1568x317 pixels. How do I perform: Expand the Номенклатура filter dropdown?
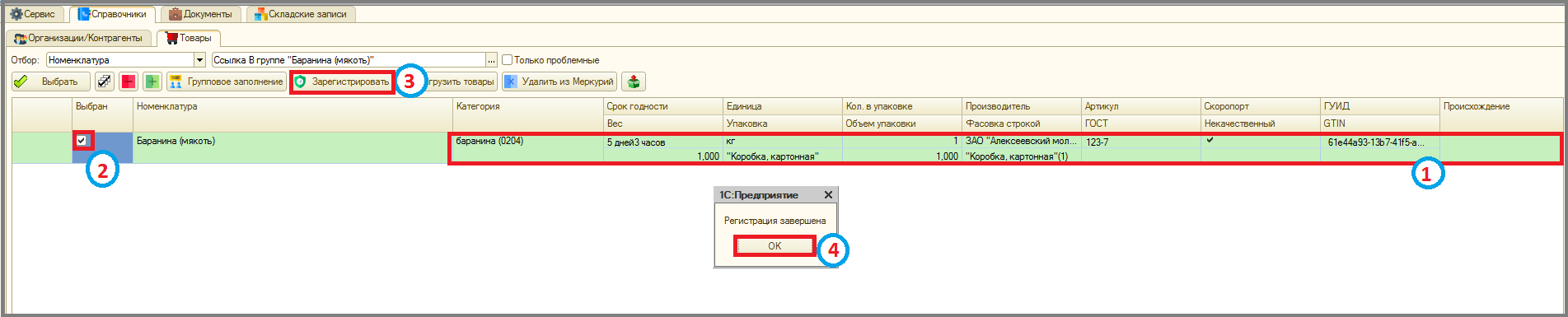click(199, 60)
